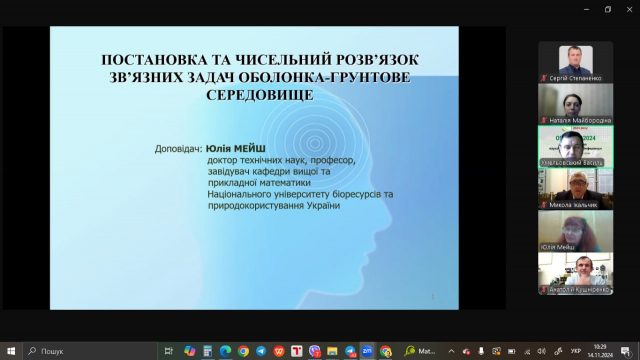Open Viber from the taskbar
Screen dimensions: 640x360
pos(314,351)
